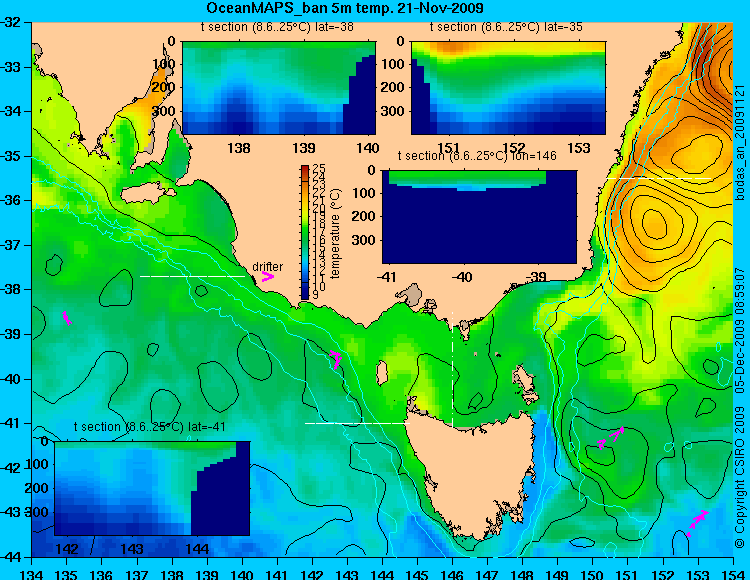Screen dimensions: 750x580
Task: Select the magenta drifter track near 142.7°E, -39.5
Action: [x=336, y=359]
